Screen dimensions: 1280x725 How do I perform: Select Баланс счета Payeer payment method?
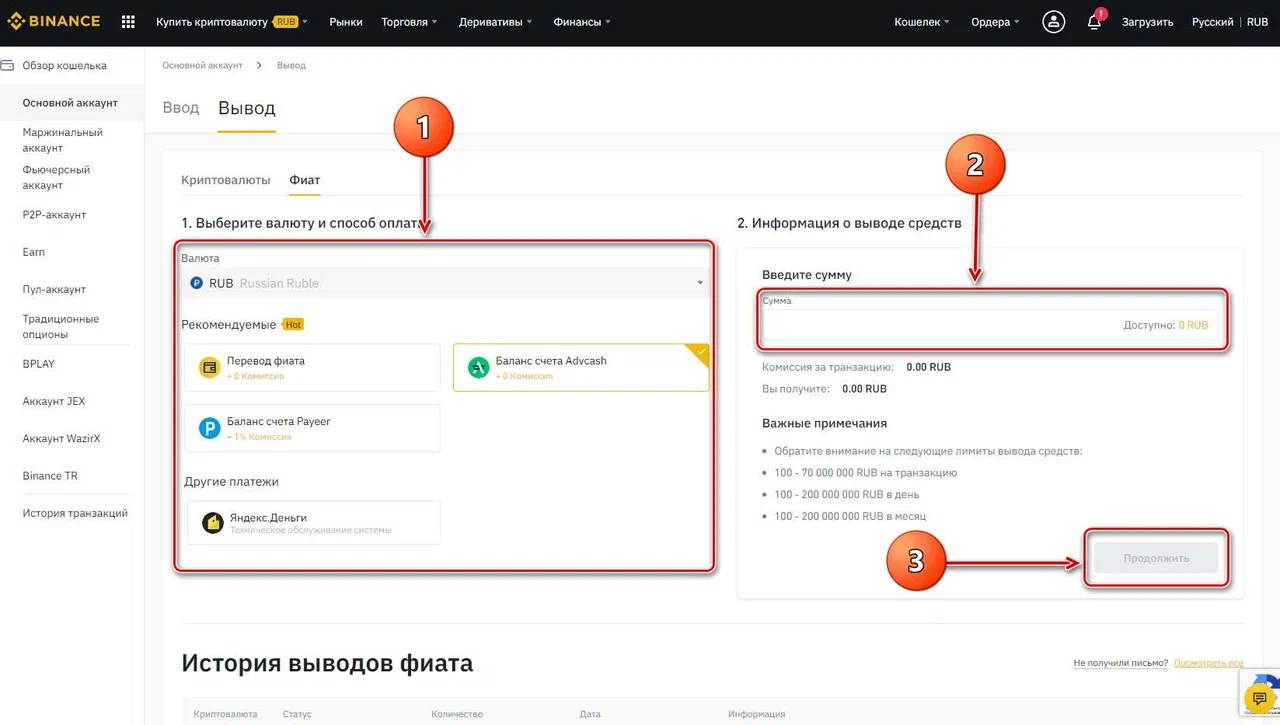[x=311, y=427]
